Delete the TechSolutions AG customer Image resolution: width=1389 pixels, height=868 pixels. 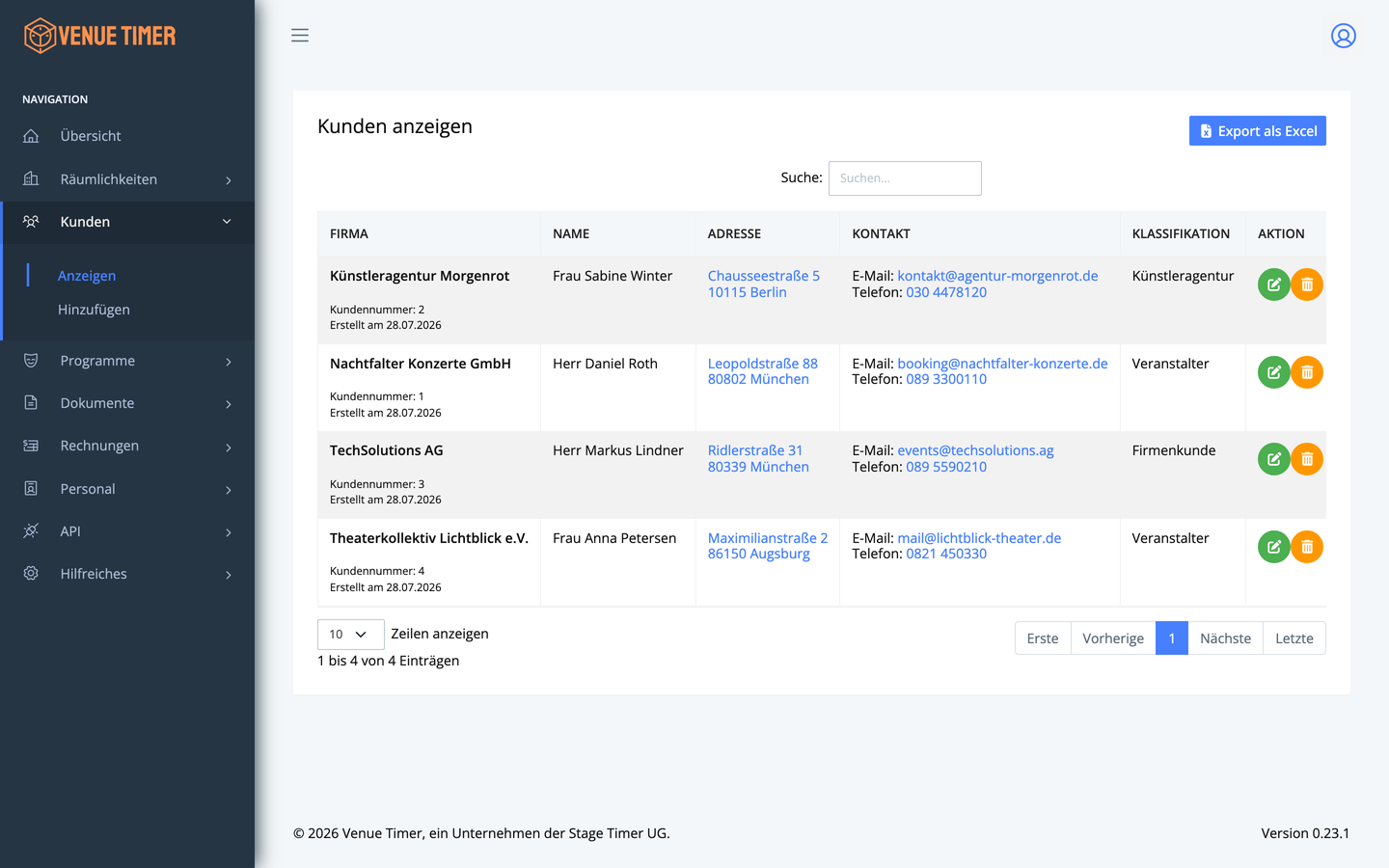click(1307, 459)
